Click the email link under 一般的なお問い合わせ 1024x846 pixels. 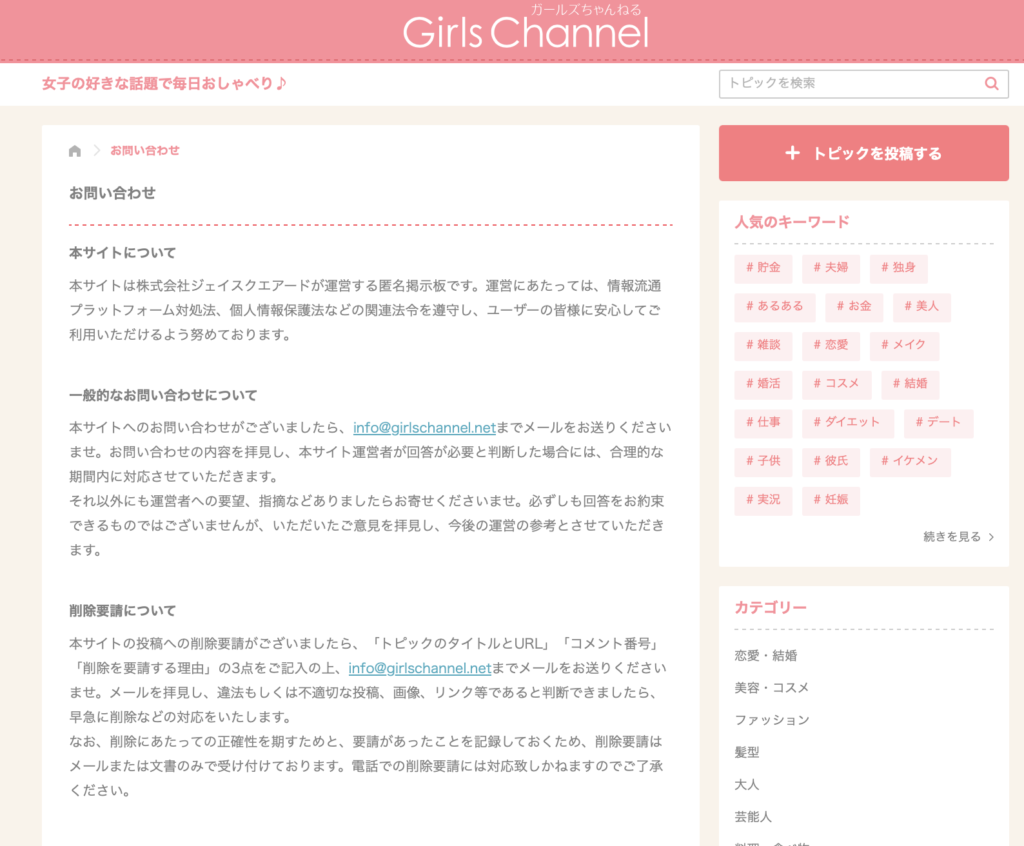tap(424, 427)
